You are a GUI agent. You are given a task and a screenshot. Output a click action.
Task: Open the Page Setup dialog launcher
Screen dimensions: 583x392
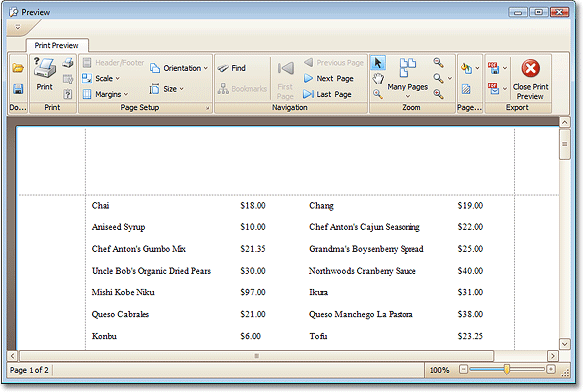click(x=207, y=108)
